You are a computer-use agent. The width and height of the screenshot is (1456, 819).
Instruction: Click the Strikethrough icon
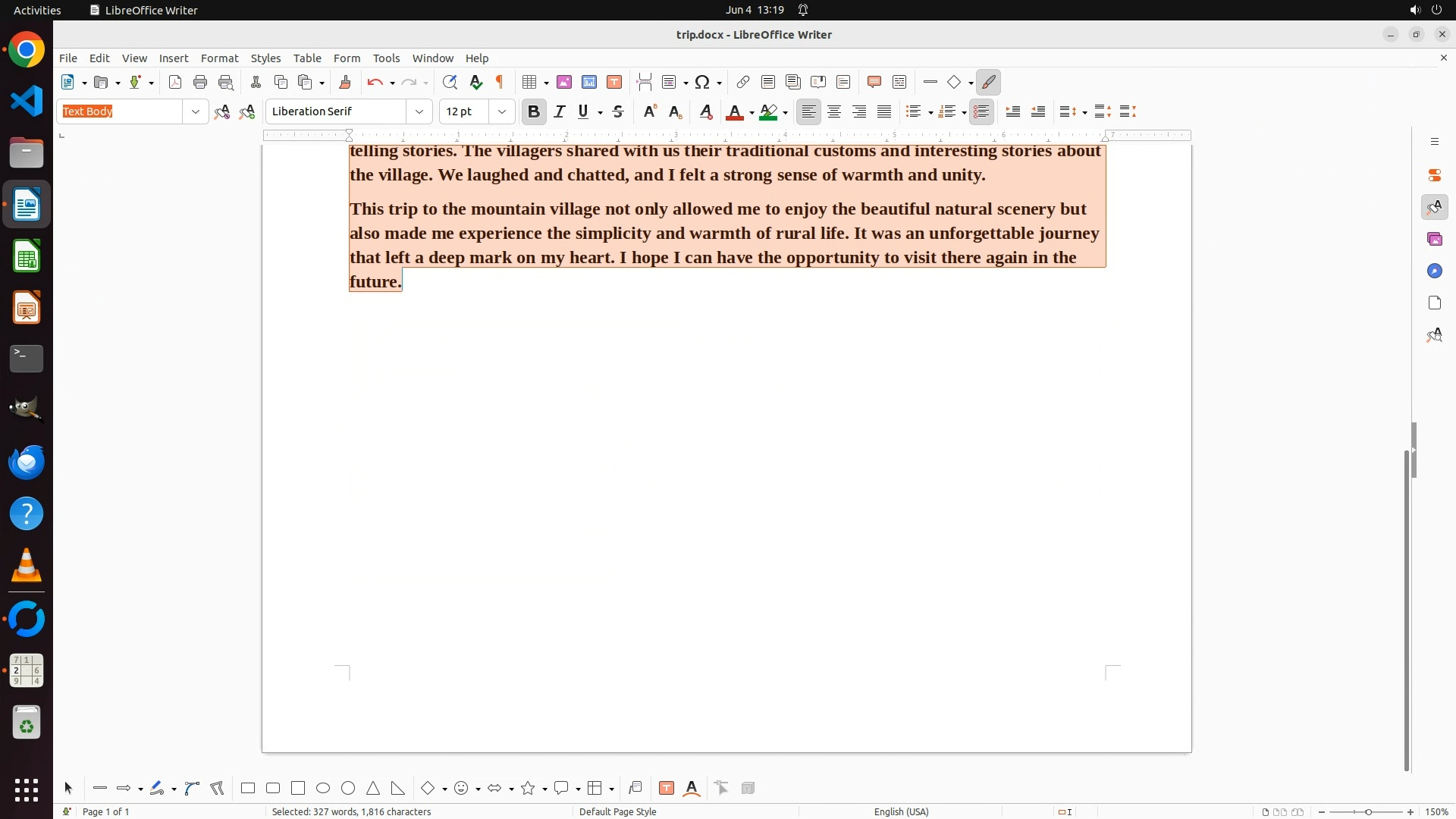click(618, 111)
